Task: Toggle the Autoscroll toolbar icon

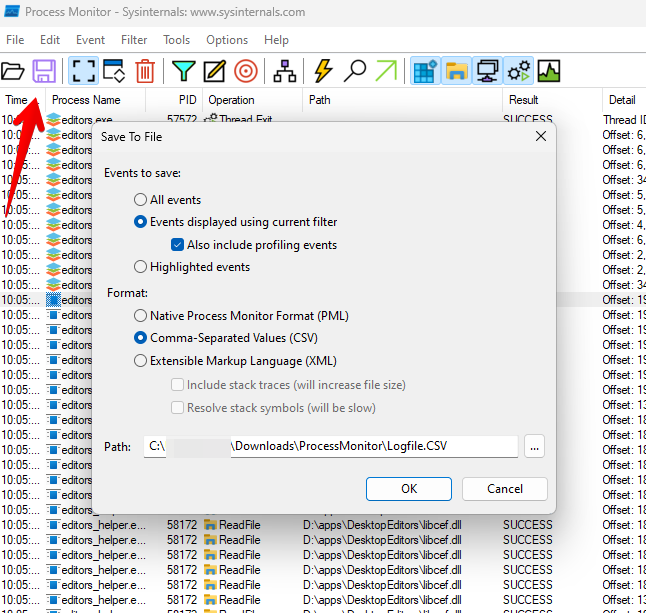Action: click(114, 71)
